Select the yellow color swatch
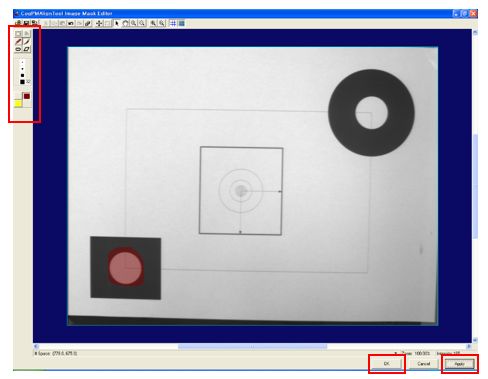Image resolution: width=488 pixels, height=379 pixels. pos(18,104)
